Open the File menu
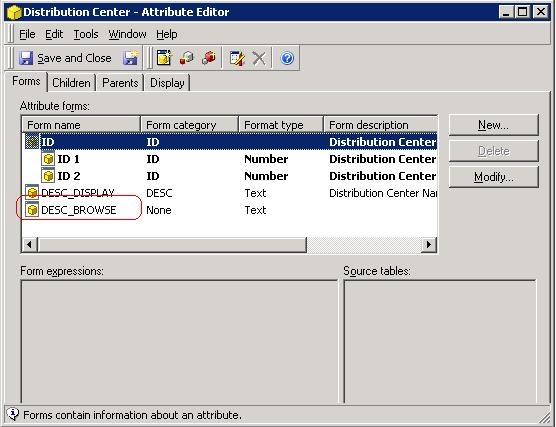The height and width of the screenshot is (427, 556). tap(27, 34)
